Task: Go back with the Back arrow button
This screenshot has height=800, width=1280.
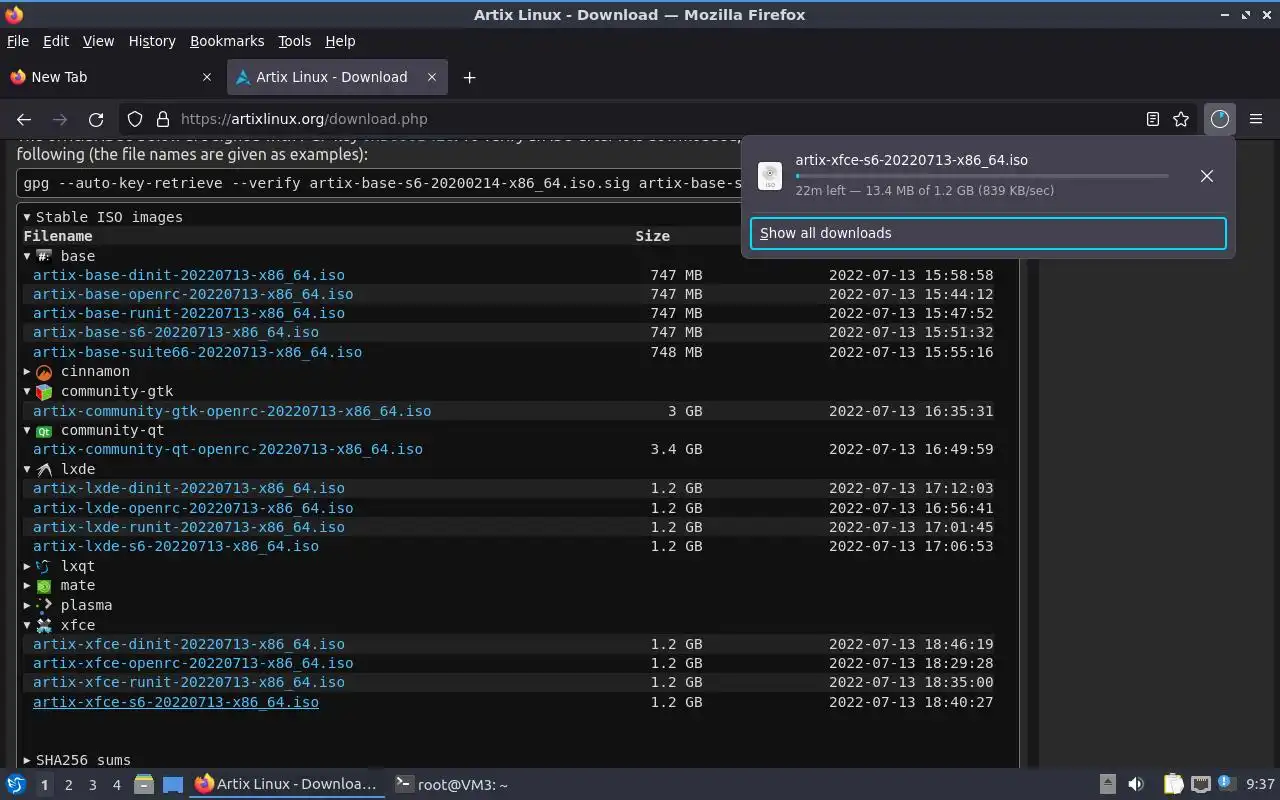Action: [24, 119]
